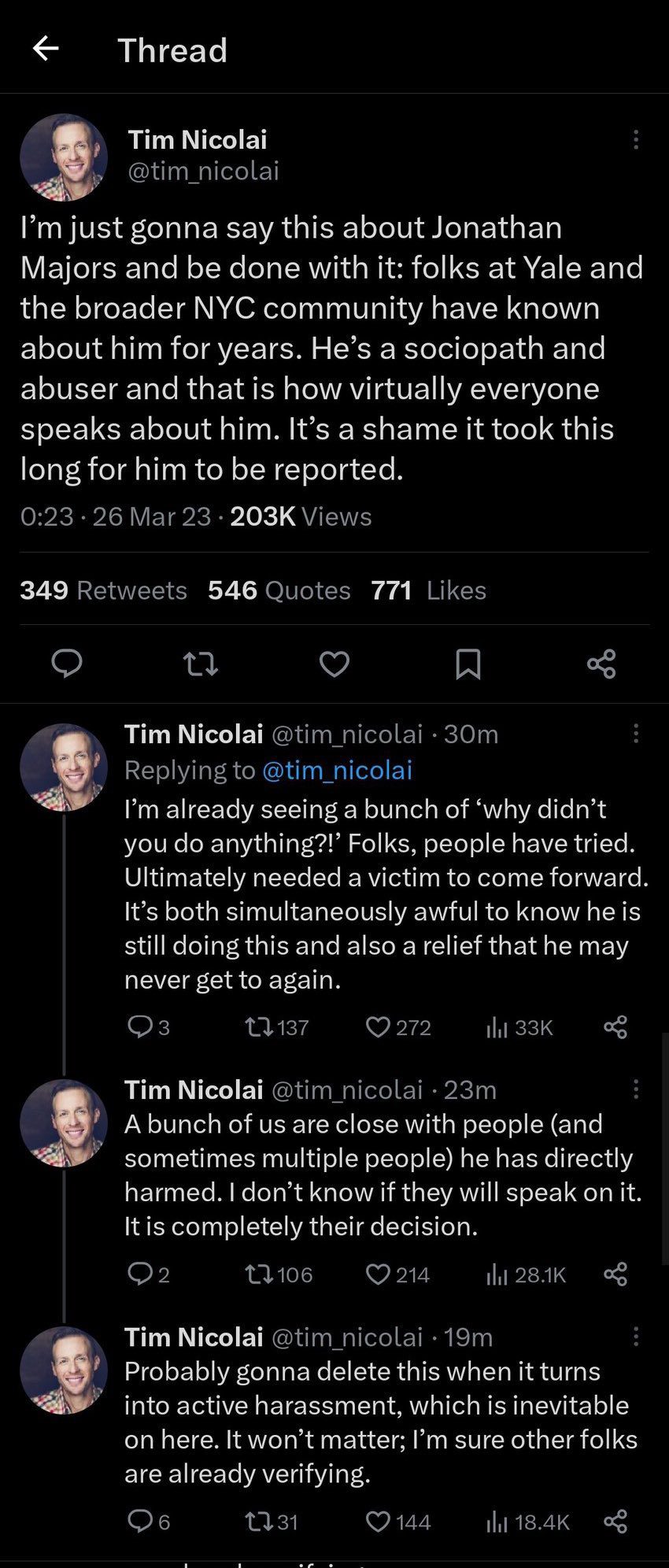Image resolution: width=669 pixels, height=1568 pixels.
Task: Open @tim_nicolai link in Replying to
Action: click(337, 769)
